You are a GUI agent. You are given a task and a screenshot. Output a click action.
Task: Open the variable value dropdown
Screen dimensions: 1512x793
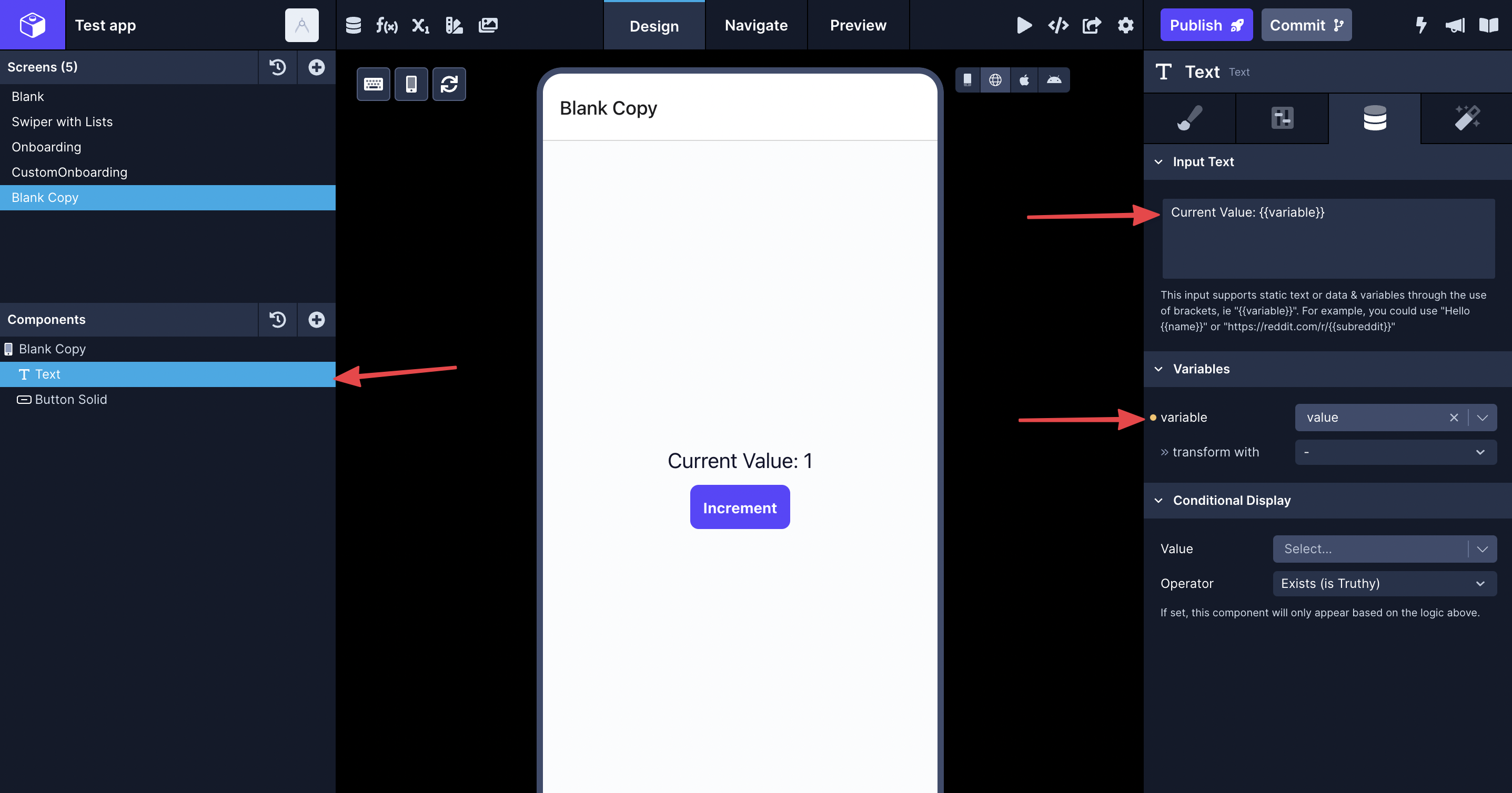(x=1482, y=418)
